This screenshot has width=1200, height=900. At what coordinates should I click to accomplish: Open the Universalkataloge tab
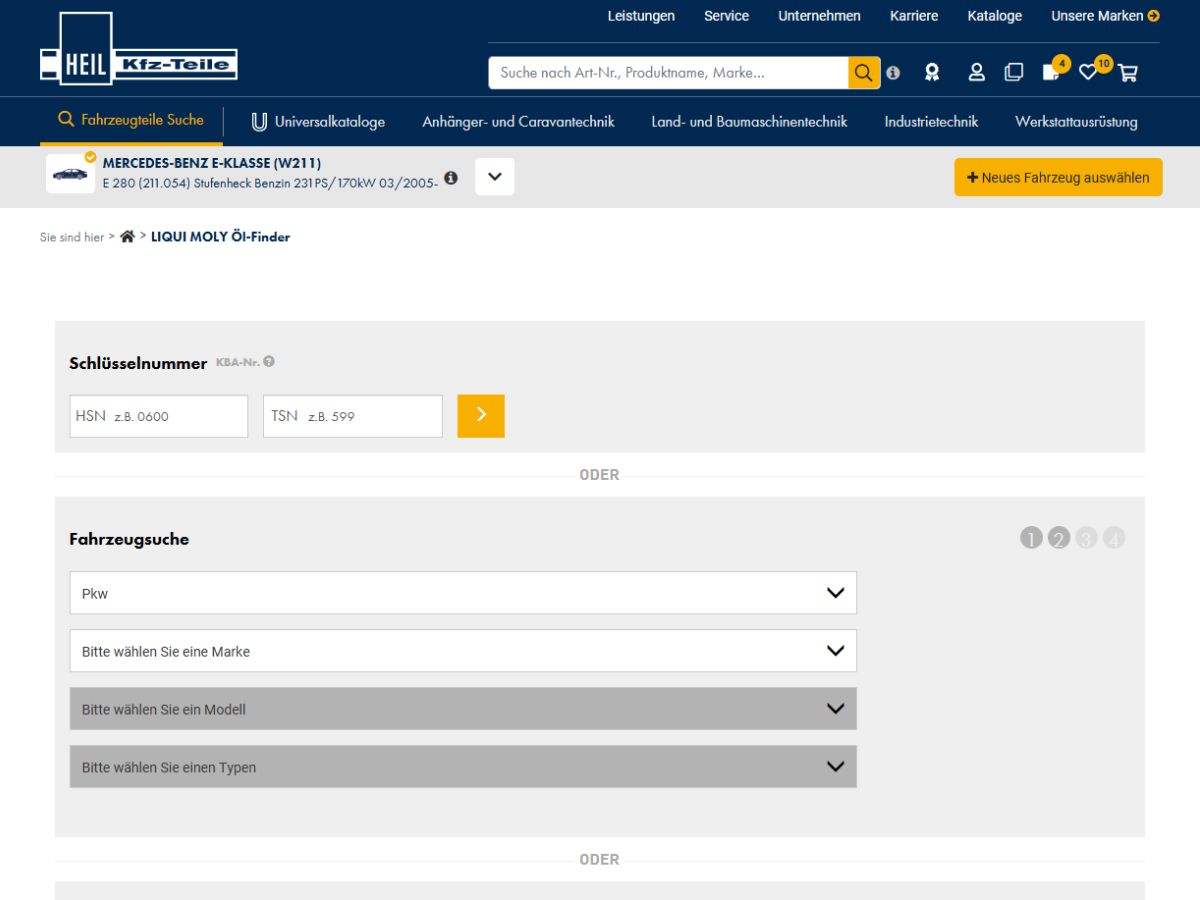pos(318,122)
